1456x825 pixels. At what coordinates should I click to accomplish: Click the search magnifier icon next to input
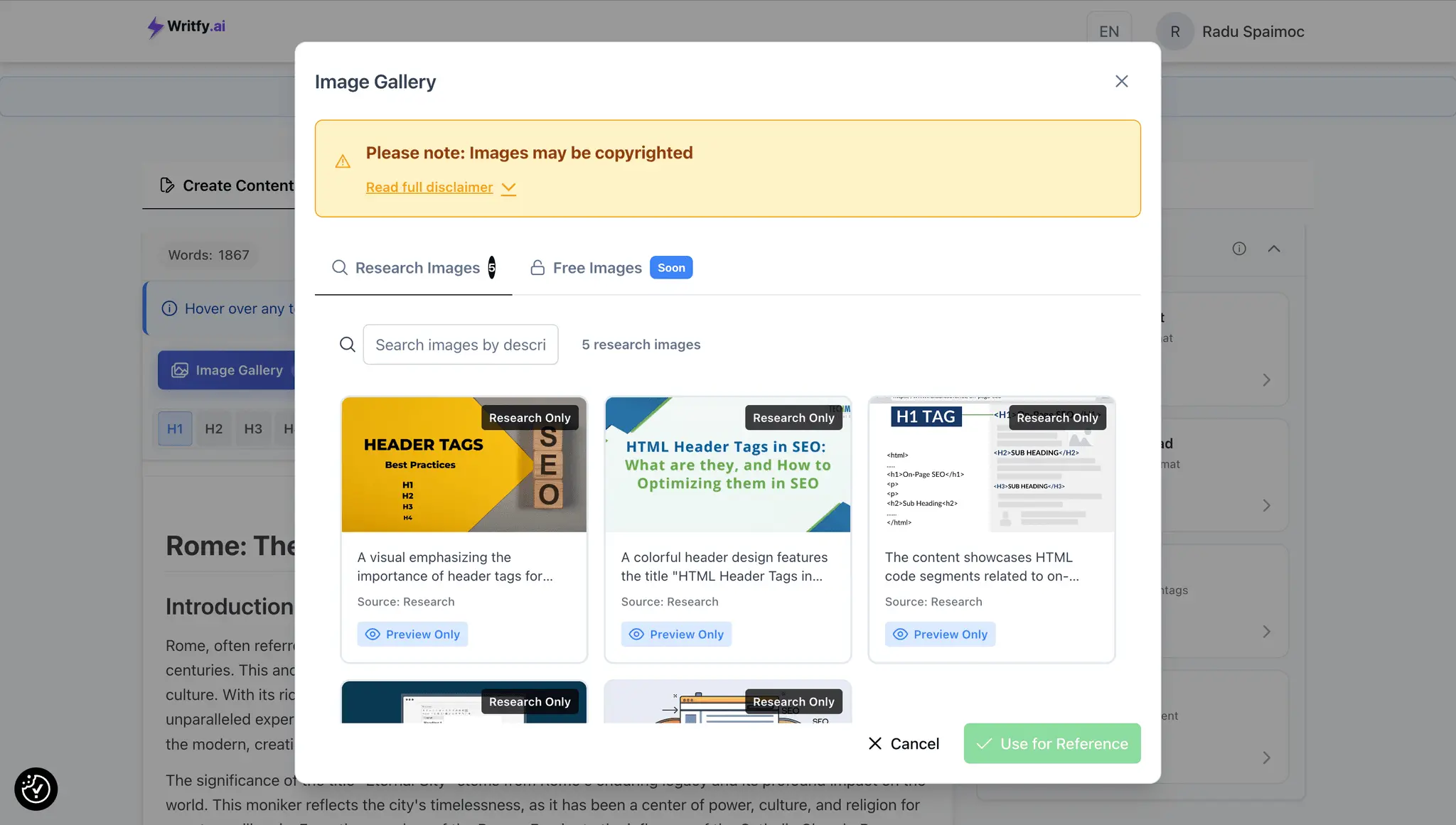[348, 345]
